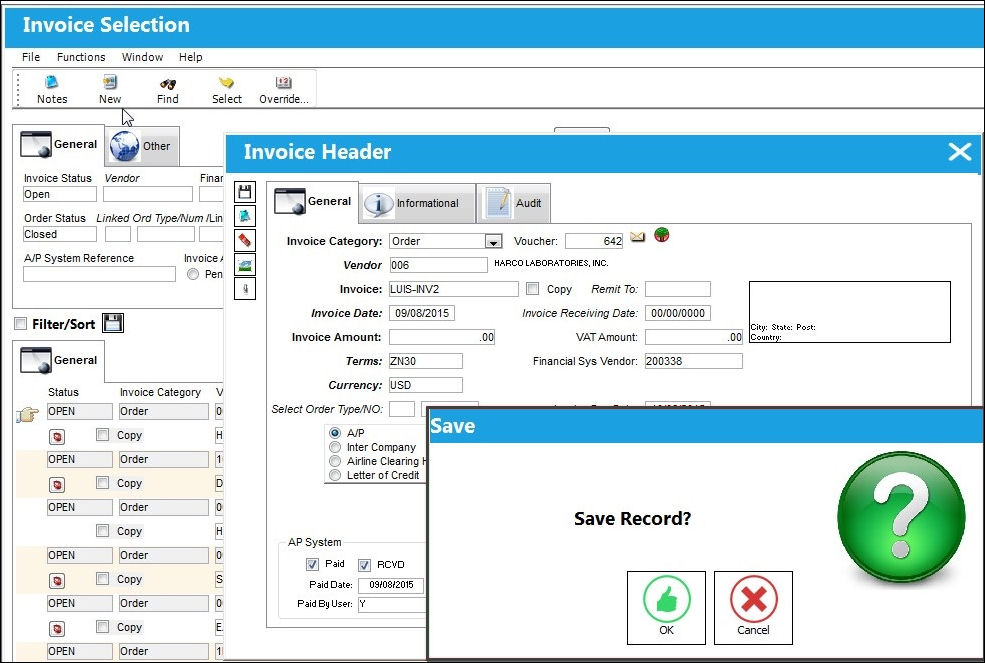Tick the Copy checkbox under the first OPEN row
The height and width of the screenshot is (663, 985).
102,434
